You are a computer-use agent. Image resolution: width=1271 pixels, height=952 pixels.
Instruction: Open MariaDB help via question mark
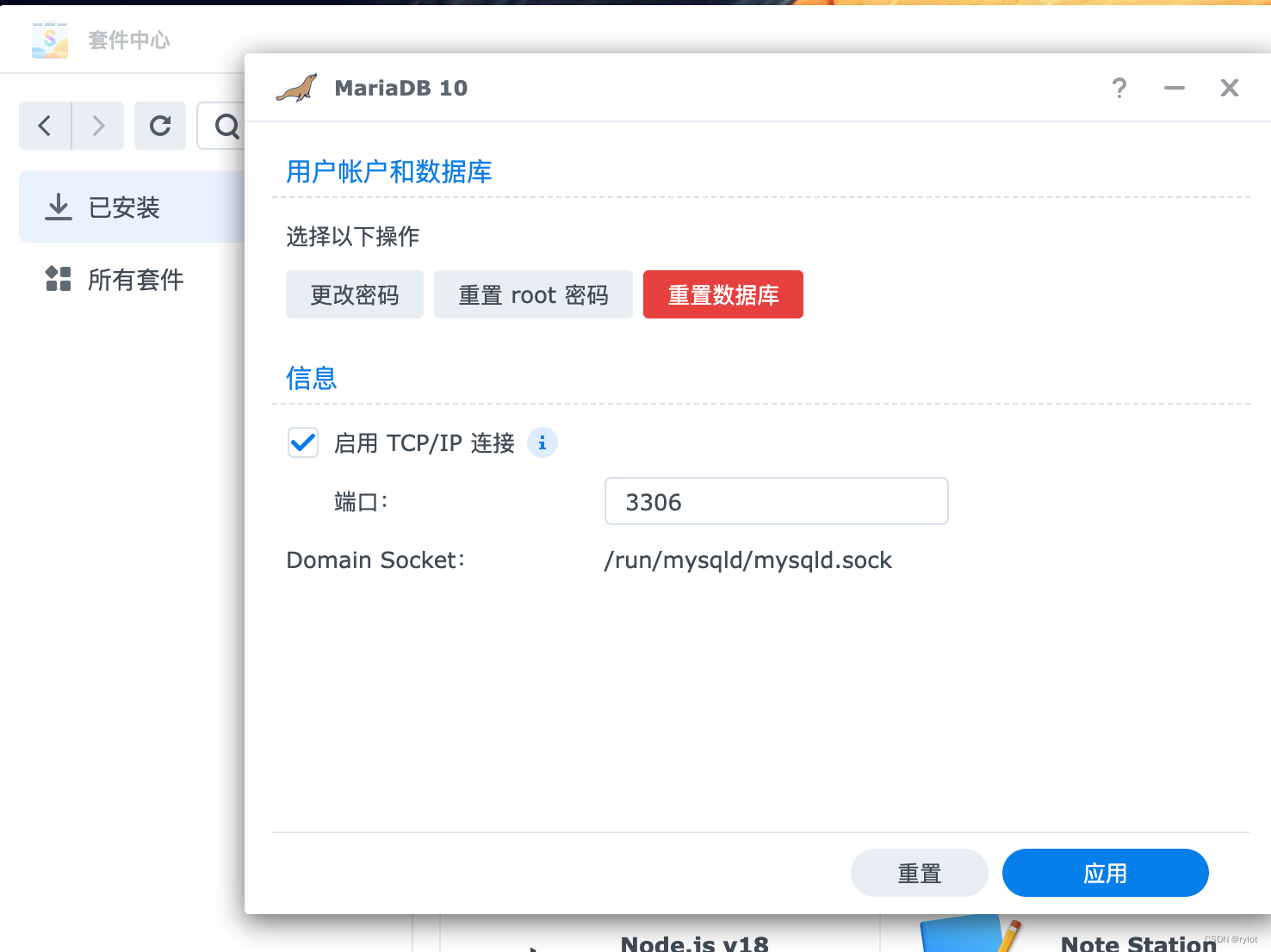[x=1119, y=88]
